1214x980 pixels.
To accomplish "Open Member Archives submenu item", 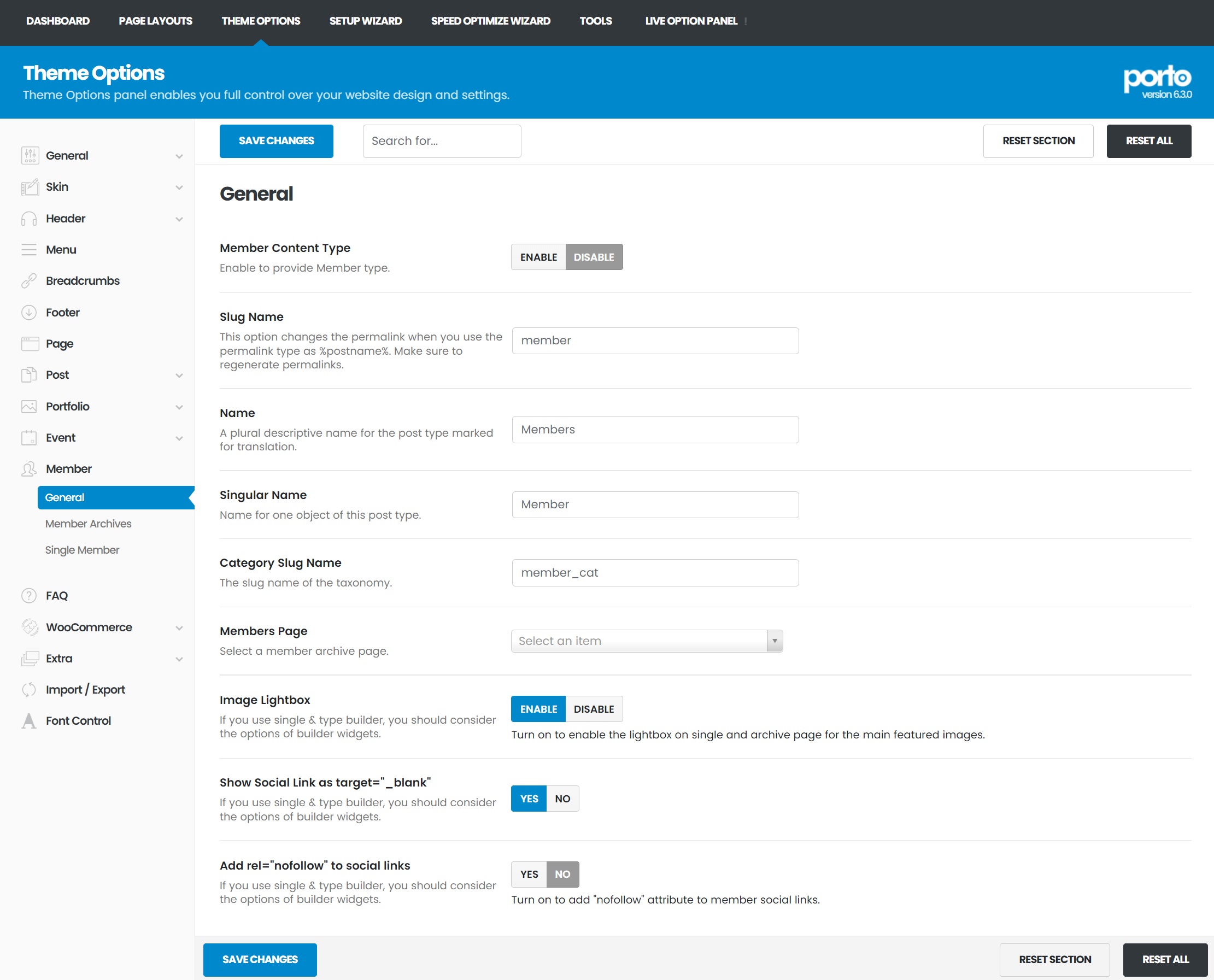I will pos(88,524).
